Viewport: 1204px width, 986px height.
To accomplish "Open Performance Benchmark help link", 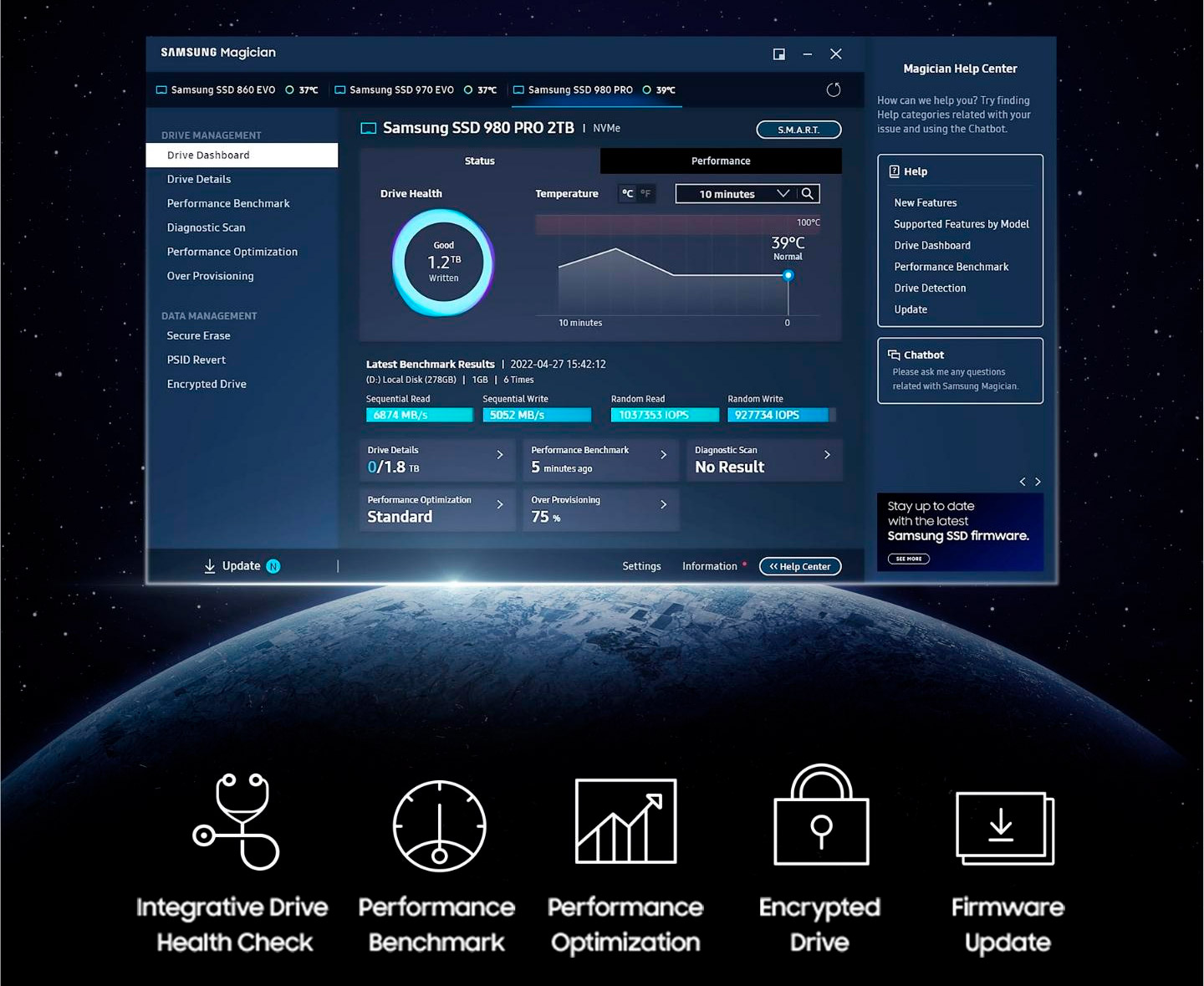I will (x=951, y=267).
